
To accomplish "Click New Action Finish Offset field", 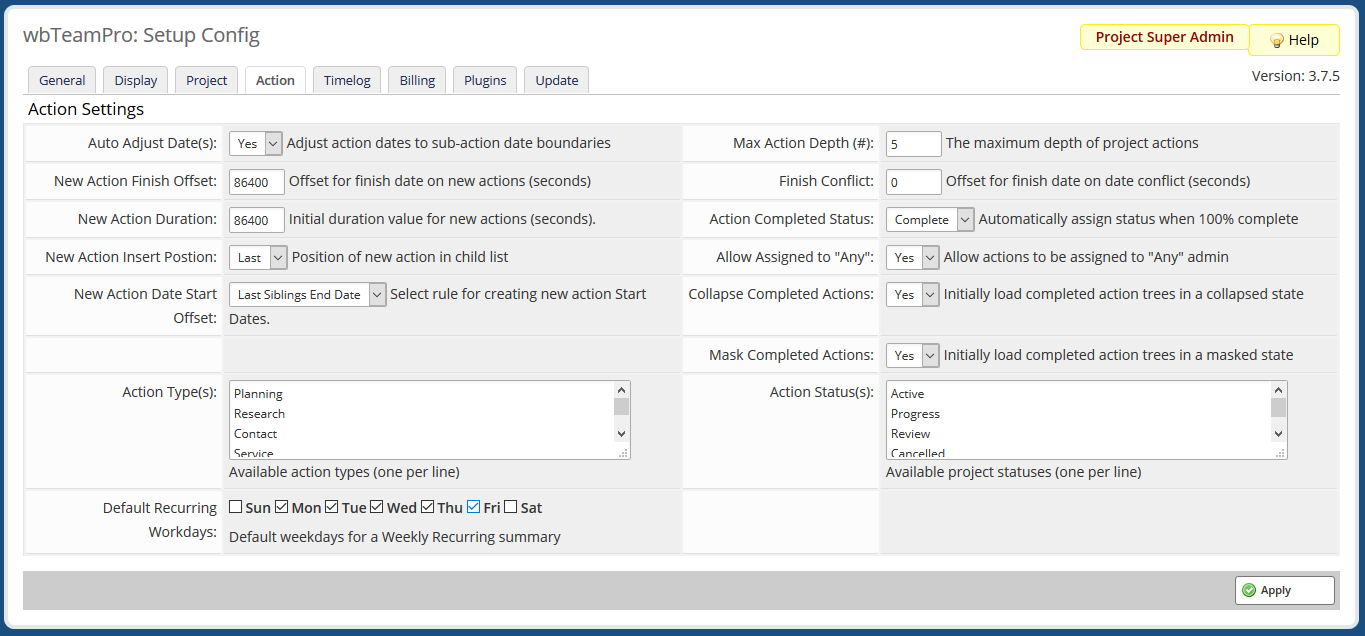I will (x=257, y=181).
